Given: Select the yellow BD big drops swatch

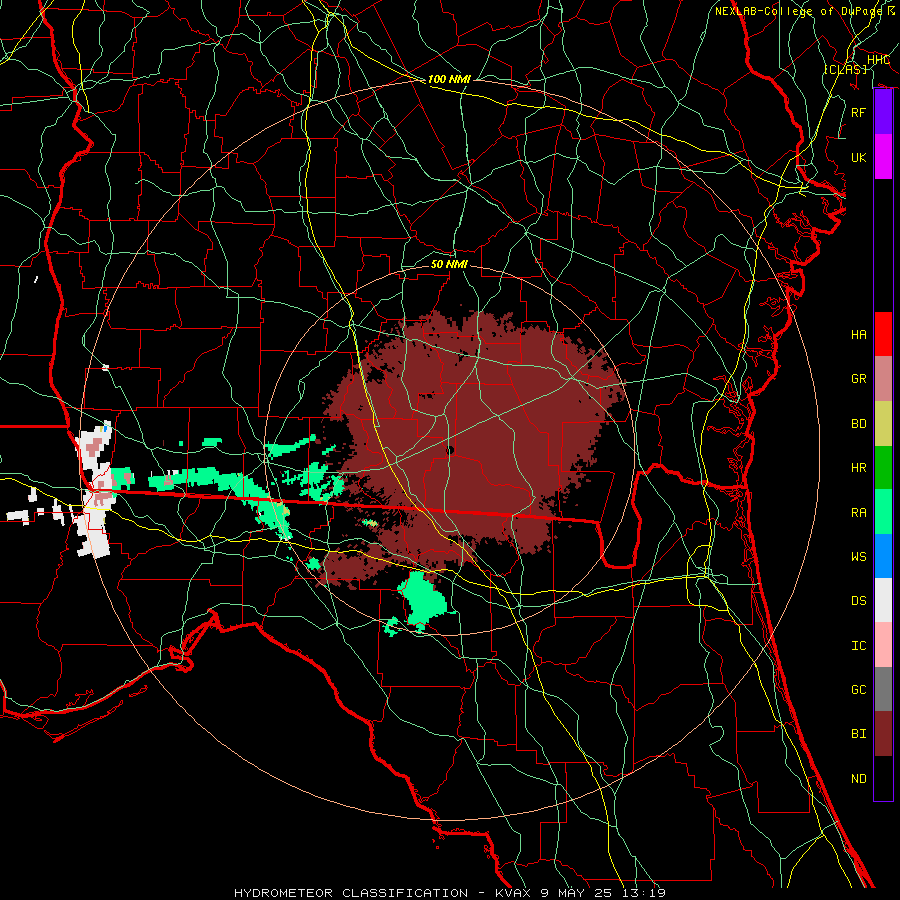Looking at the screenshot, I should click(x=883, y=424).
